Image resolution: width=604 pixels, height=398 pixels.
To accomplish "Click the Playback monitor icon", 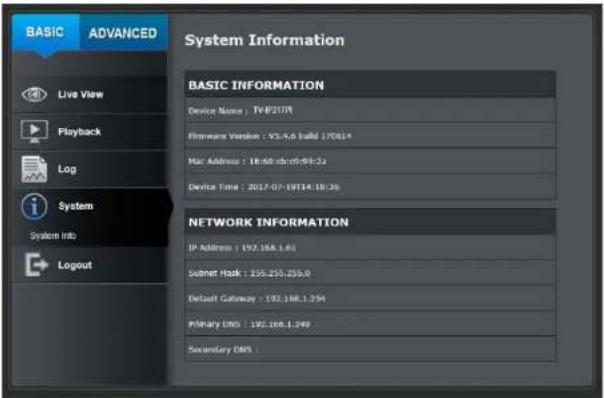I will pyautogui.click(x=34, y=131).
